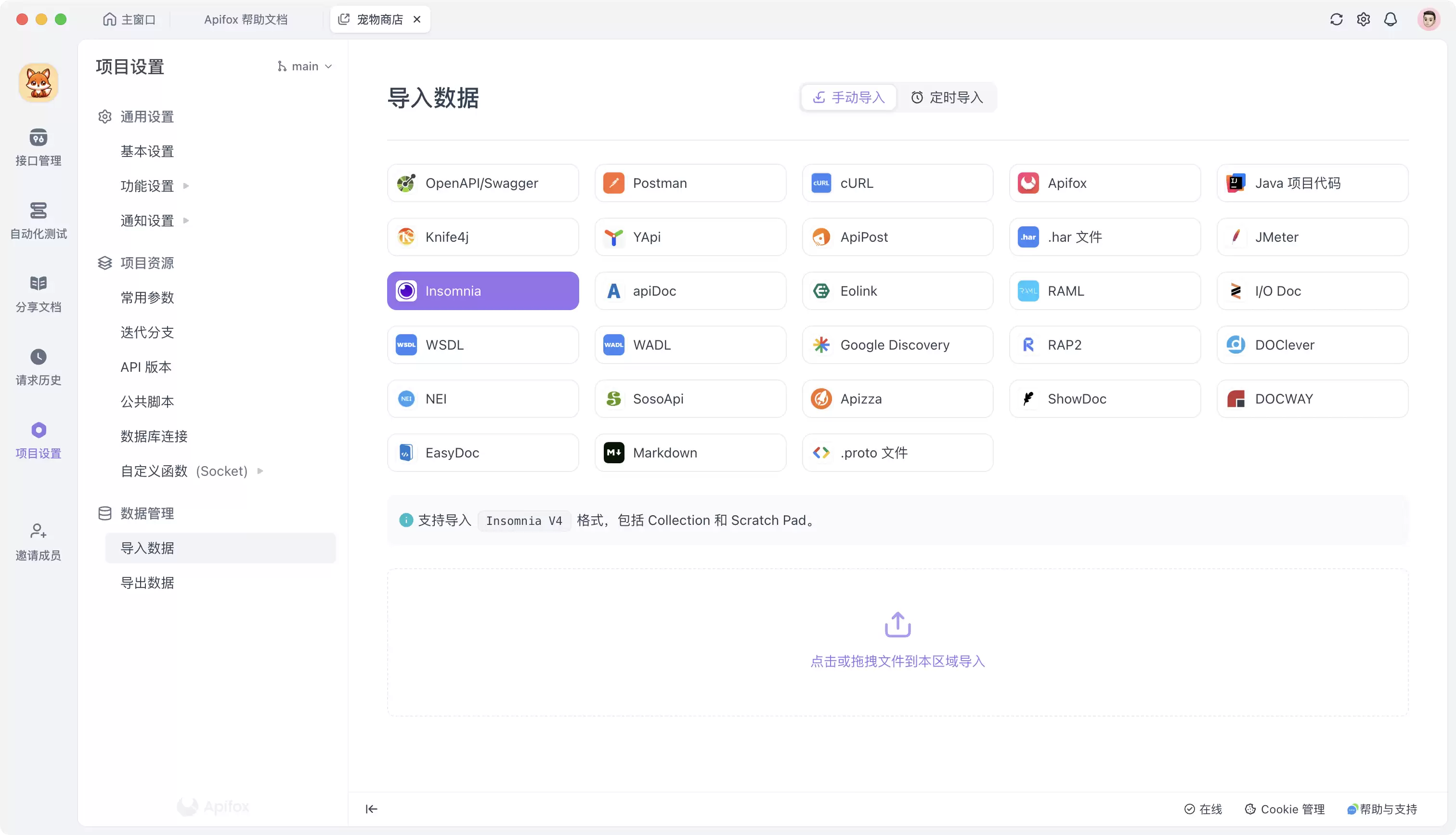
Task: Choose NEI import format
Action: (482, 399)
